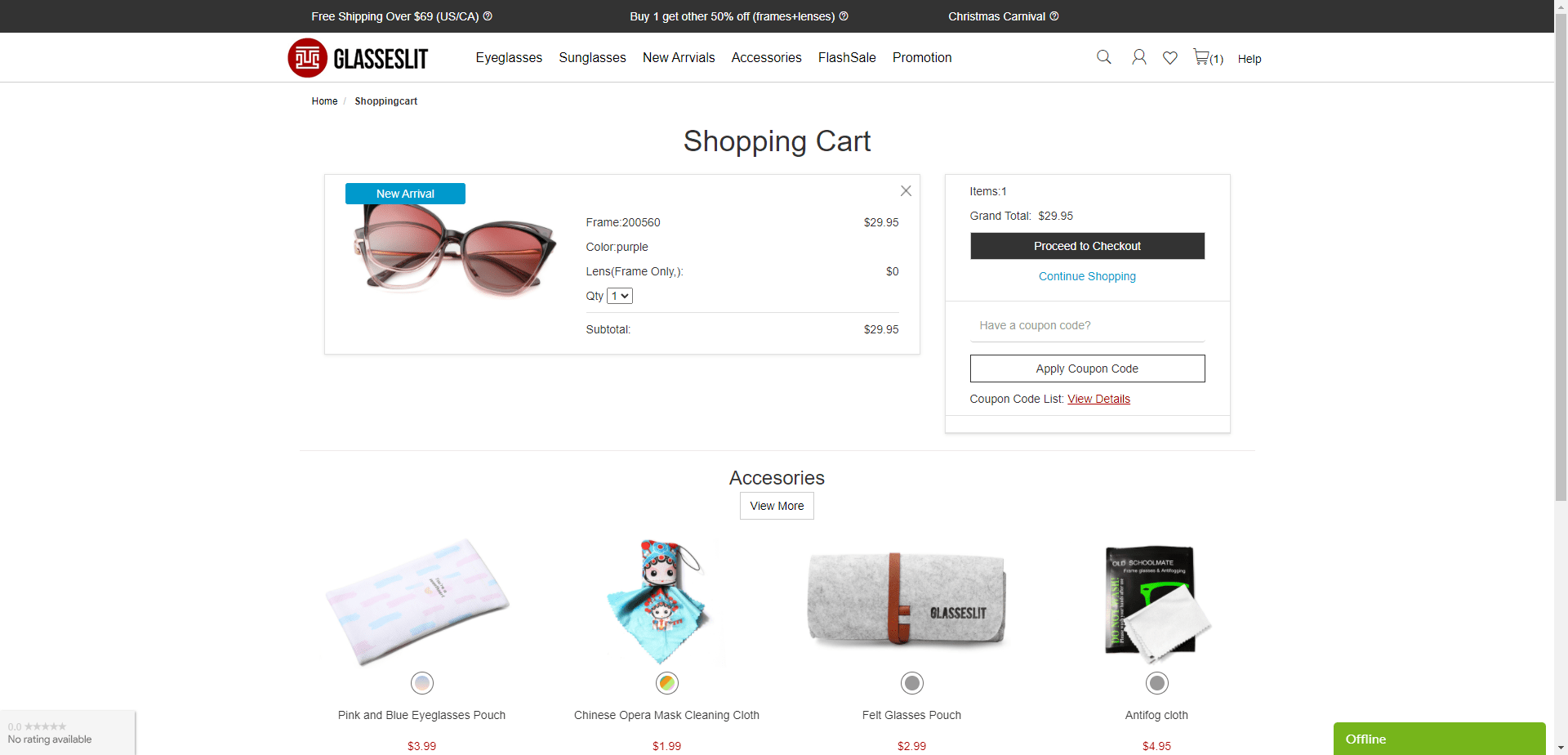Open the search magnifier icon
Viewport: 1568px width, 755px height.
point(1103,57)
